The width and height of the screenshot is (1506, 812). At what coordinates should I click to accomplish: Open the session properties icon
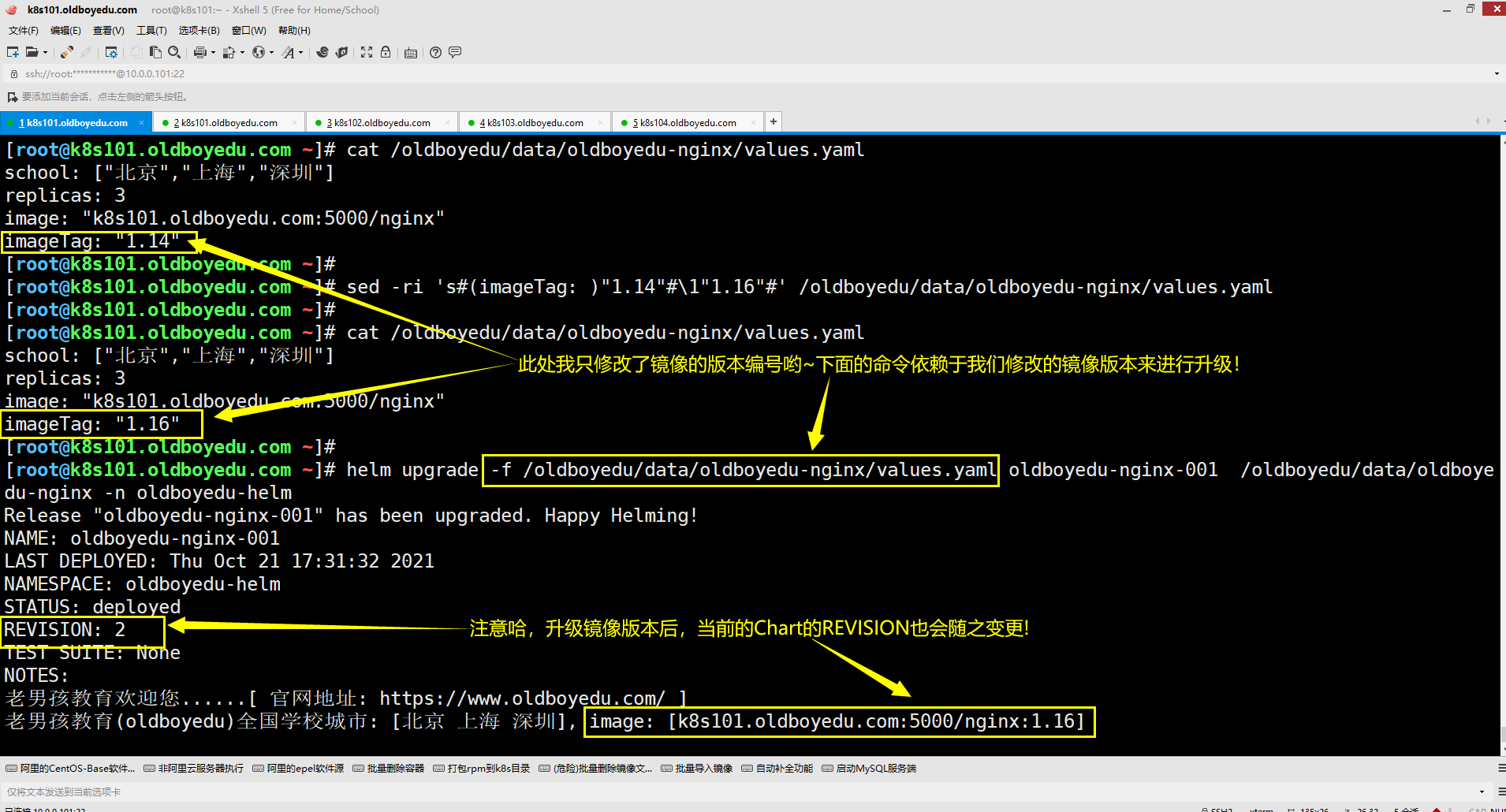[111, 52]
